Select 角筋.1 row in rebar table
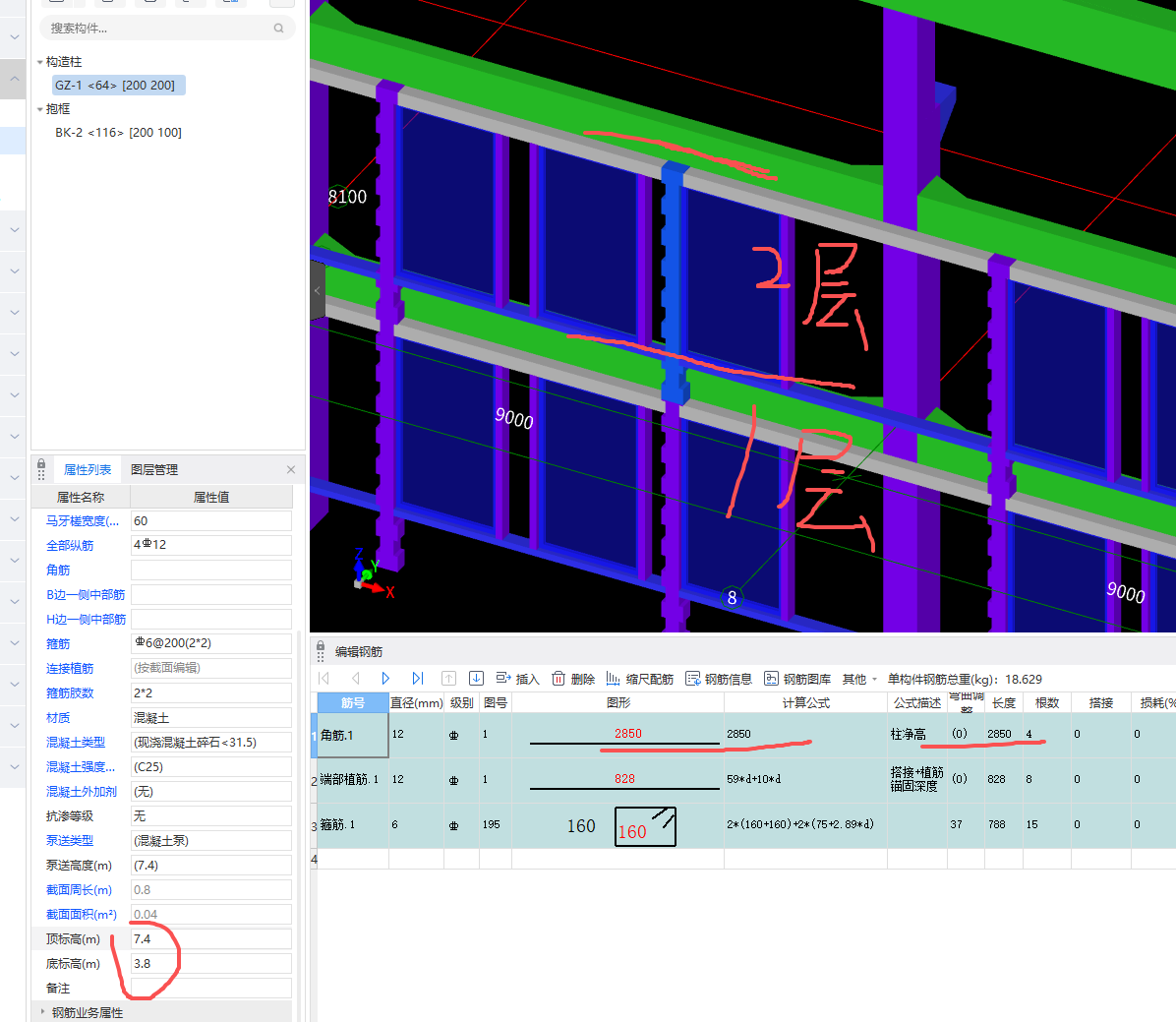1176x1022 pixels. coord(352,736)
